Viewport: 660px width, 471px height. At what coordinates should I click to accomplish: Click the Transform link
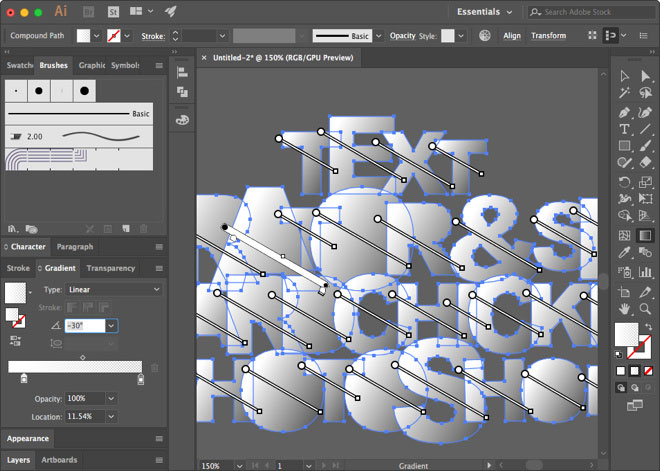pyautogui.click(x=548, y=36)
